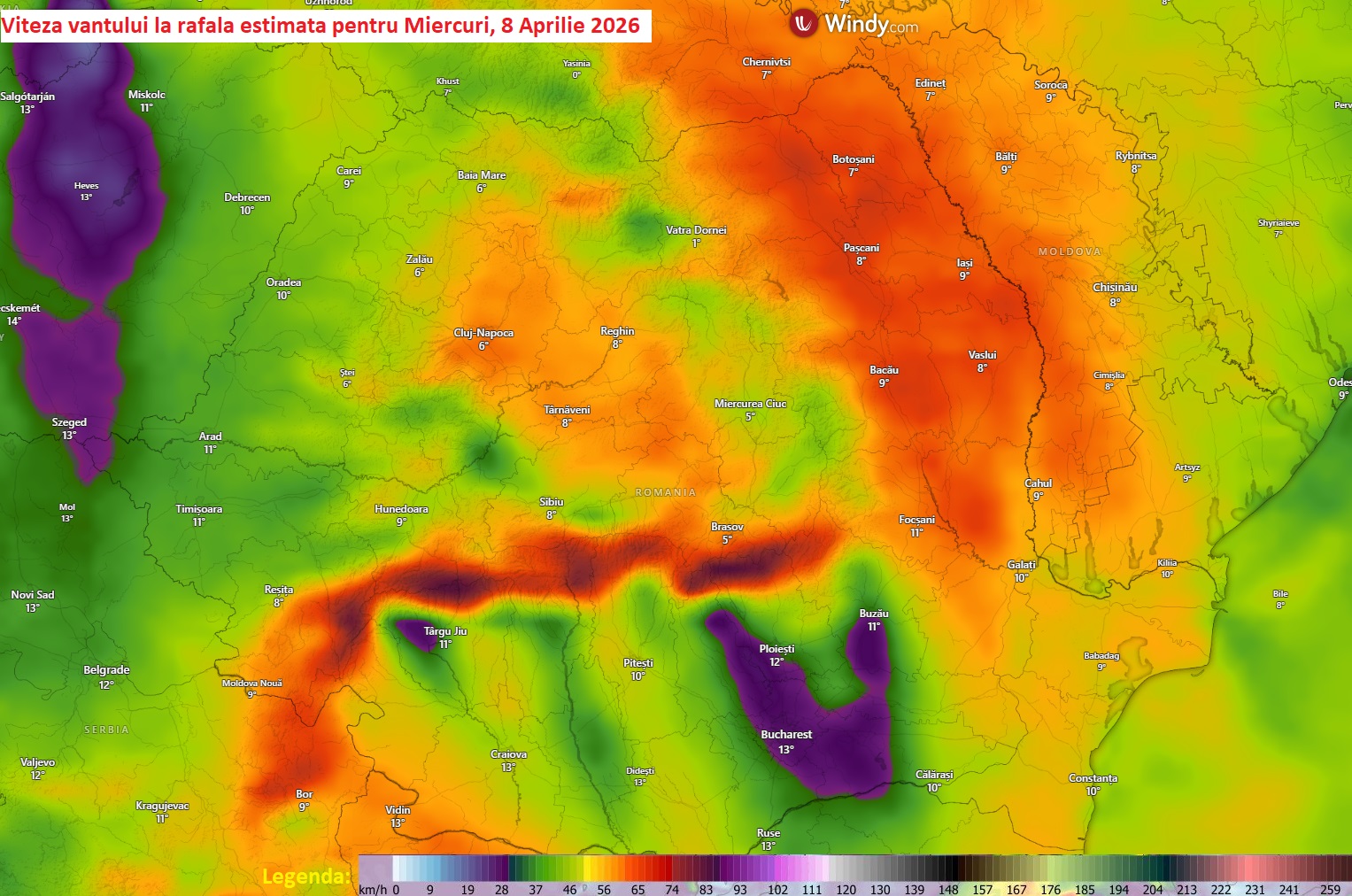1352x896 pixels.
Task: Click the Windy red circle logo icon
Action: coord(803,24)
